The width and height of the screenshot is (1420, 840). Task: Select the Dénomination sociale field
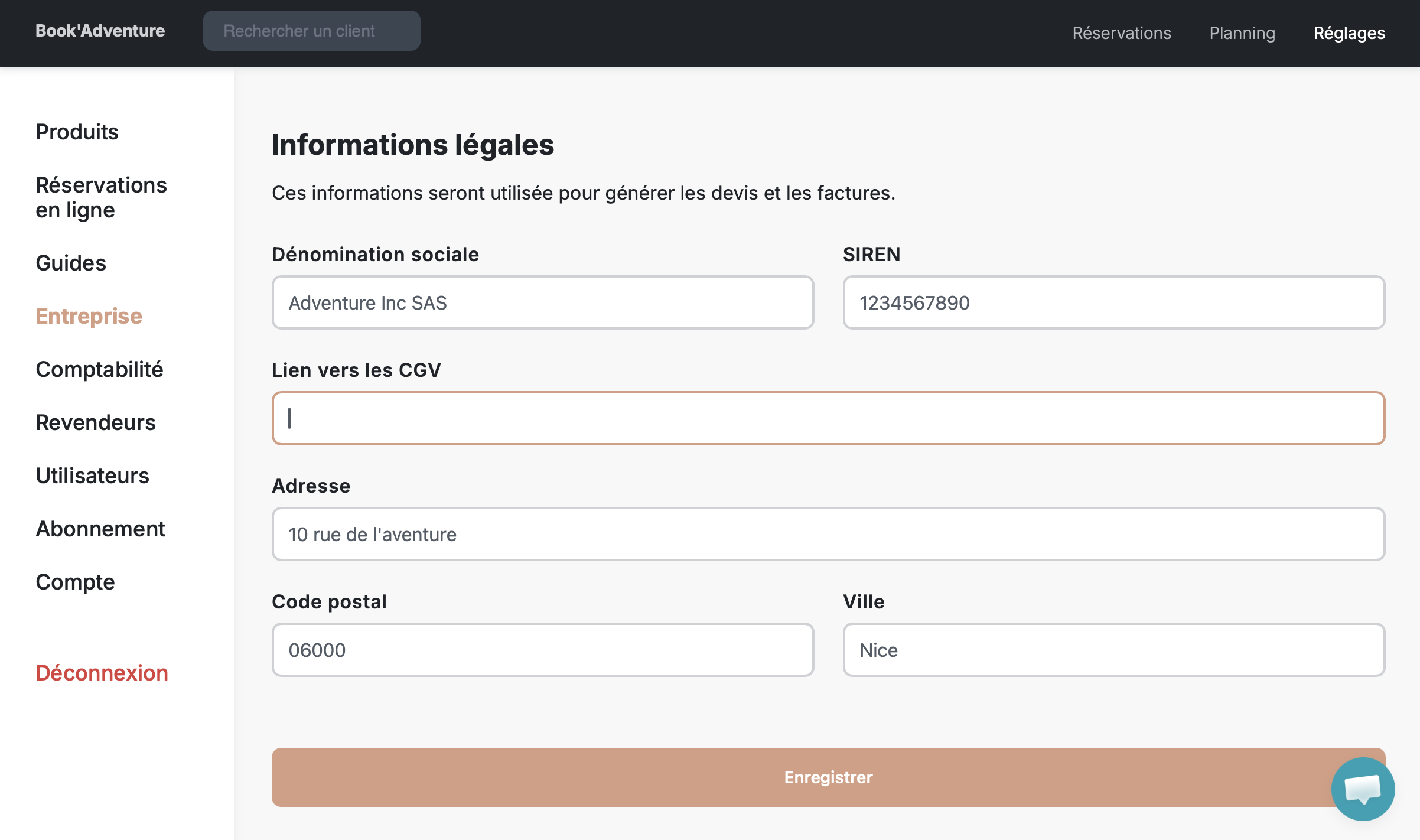click(542, 302)
